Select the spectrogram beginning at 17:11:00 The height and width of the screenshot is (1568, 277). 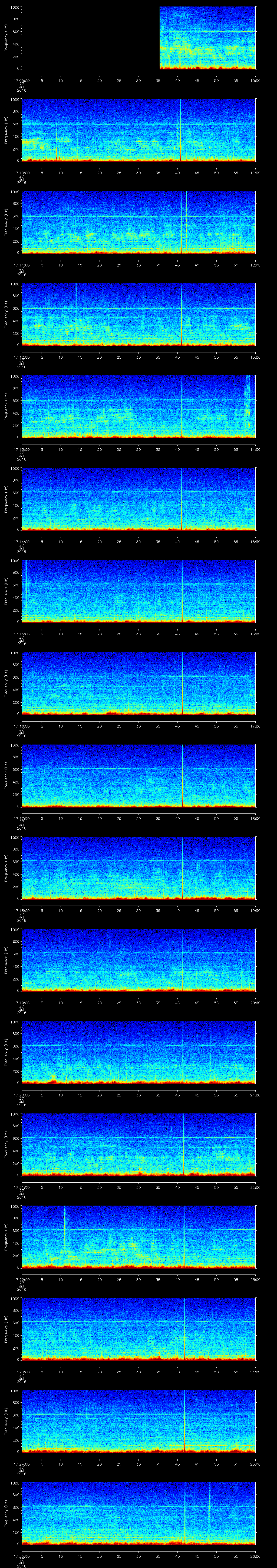pyautogui.click(x=139, y=222)
